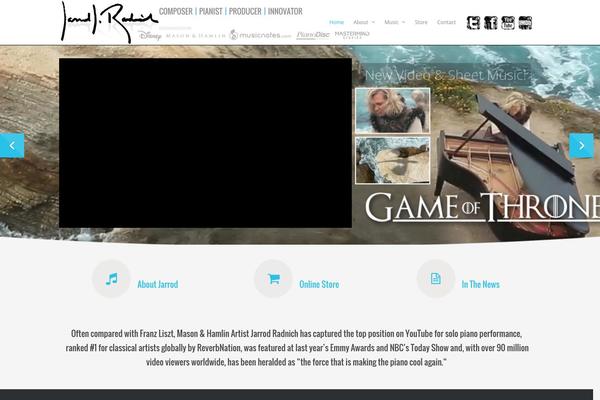The image size is (600, 400).
Task: Click the COMPOSER tagline word
Action: [176, 11]
